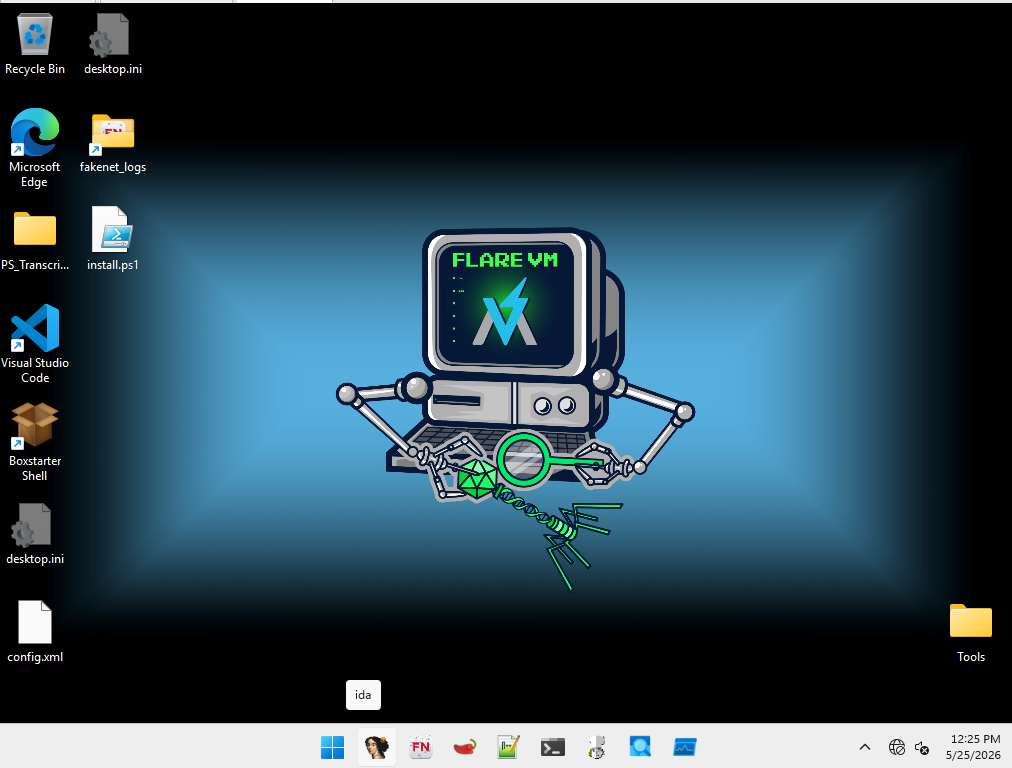Open the blue graph monitor taskbar app
The height and width of the screenshot is (768, 1012).
pyautogui.click(x=685, y=747)
